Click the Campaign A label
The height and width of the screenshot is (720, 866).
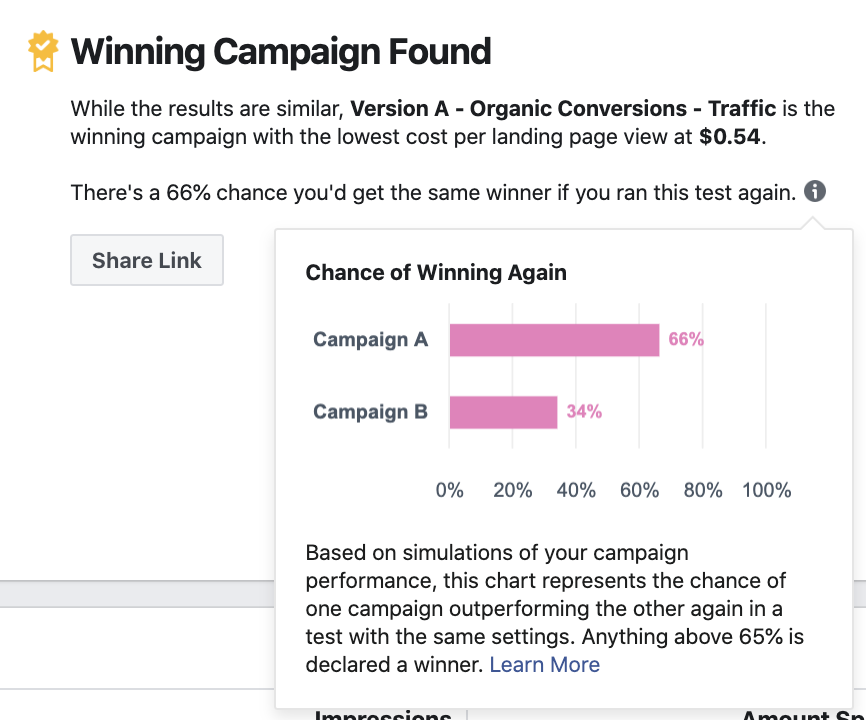[371, 339]
